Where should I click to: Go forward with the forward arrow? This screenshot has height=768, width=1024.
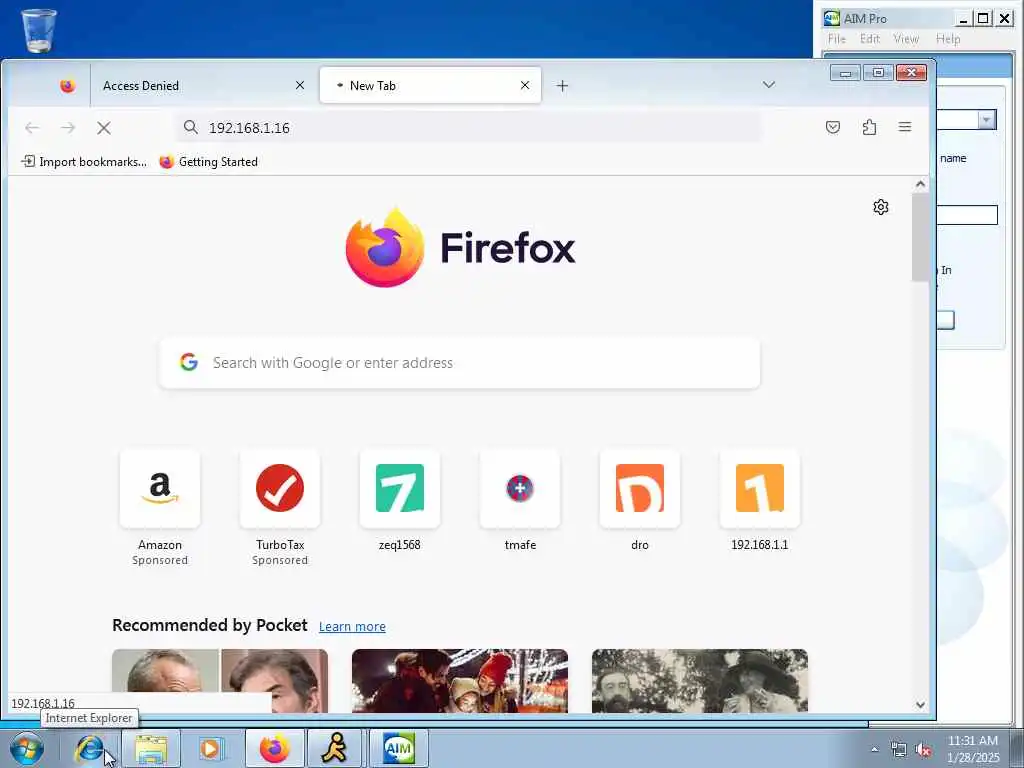(68, 128)
